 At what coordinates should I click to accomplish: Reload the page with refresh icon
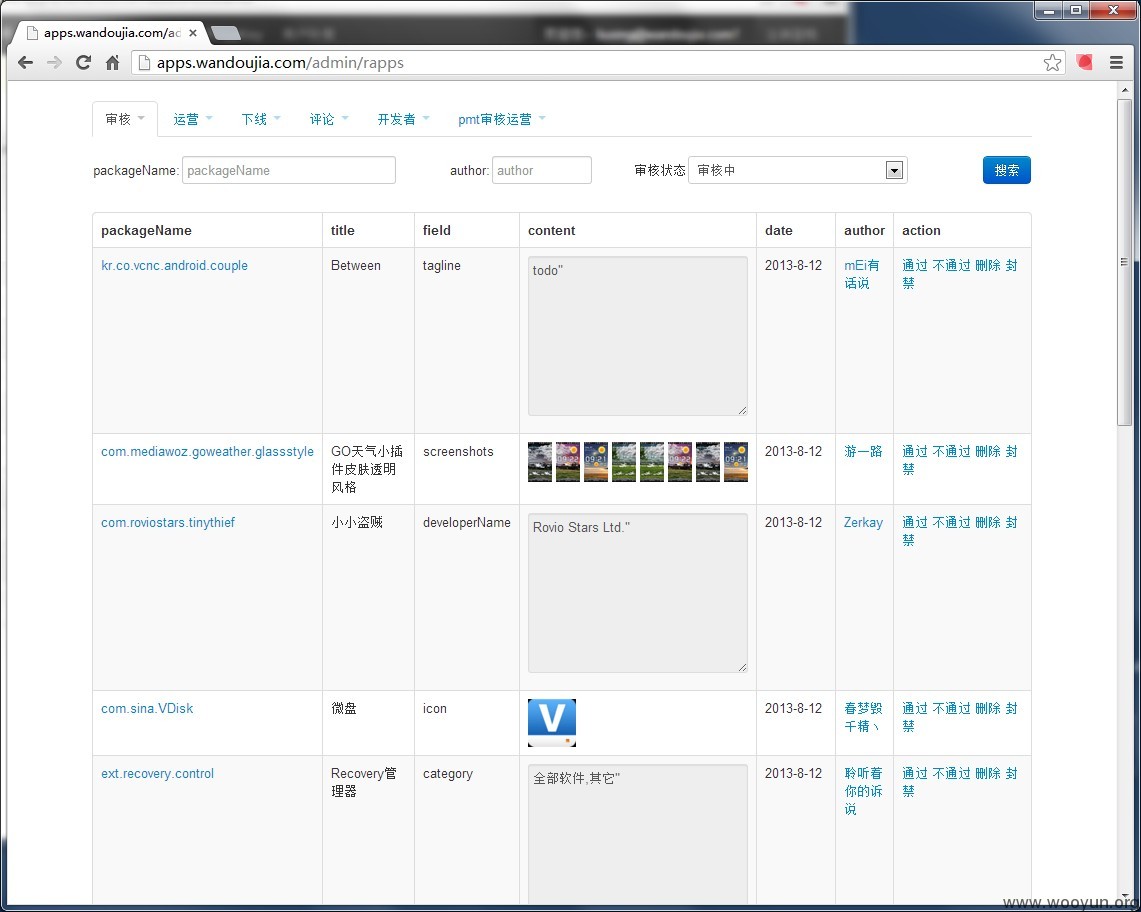(84, 63)
